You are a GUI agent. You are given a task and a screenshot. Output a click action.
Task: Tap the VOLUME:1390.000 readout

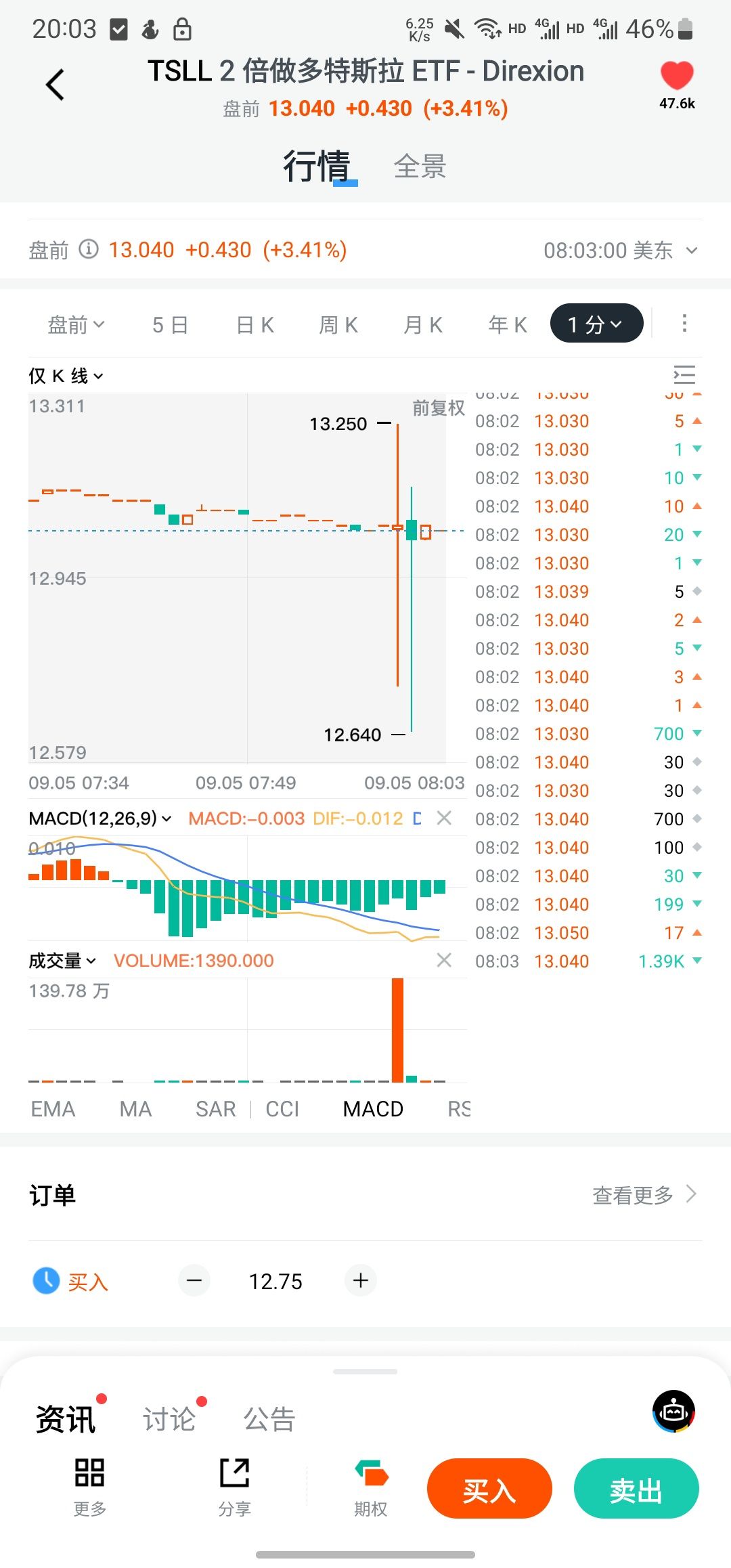point(194,961)
